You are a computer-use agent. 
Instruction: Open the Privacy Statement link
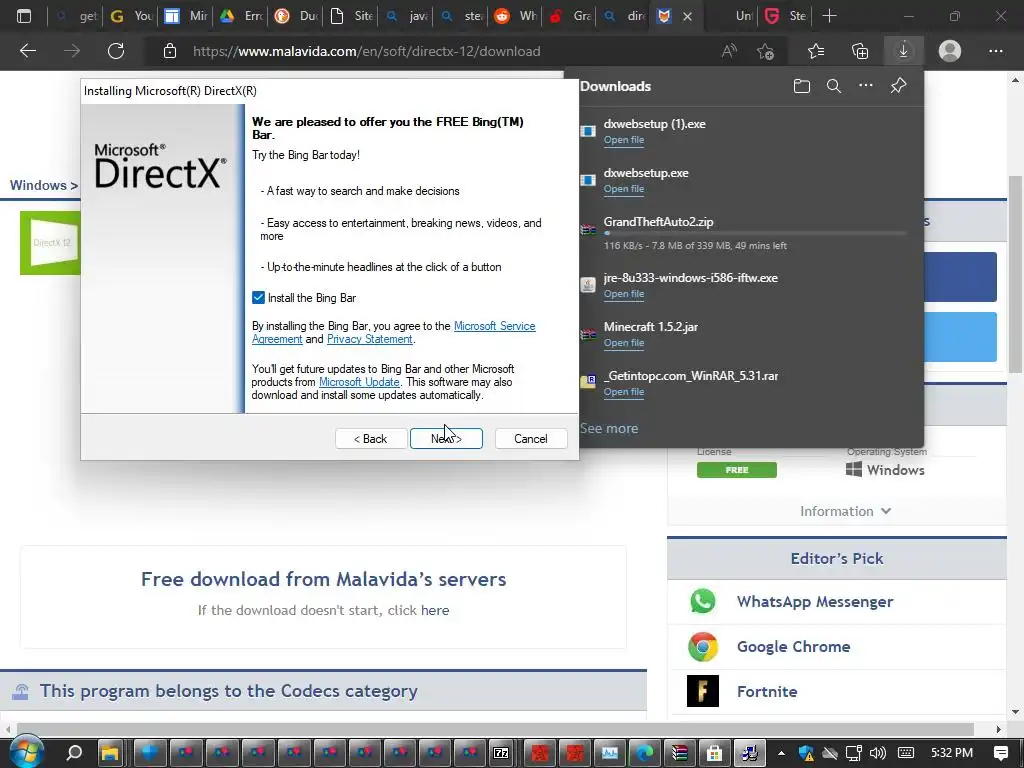click(370, 339)
